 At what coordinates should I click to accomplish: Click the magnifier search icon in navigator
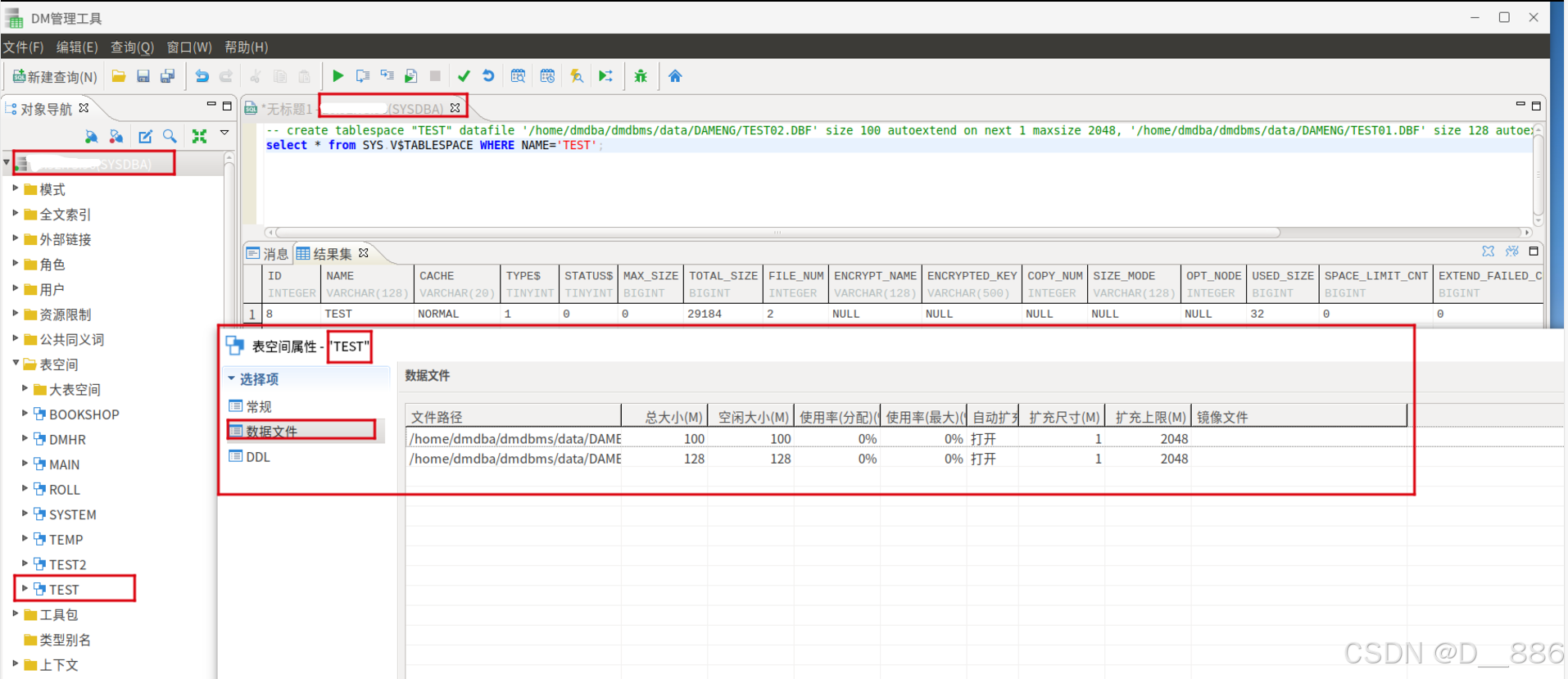point(170,137)
